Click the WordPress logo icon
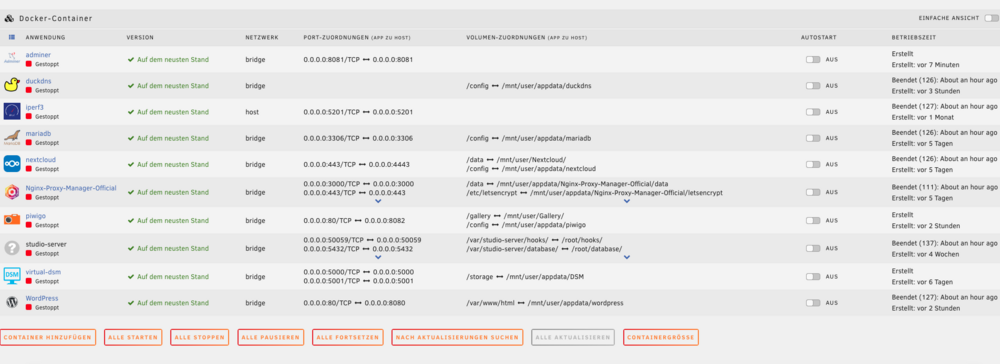 12,302
